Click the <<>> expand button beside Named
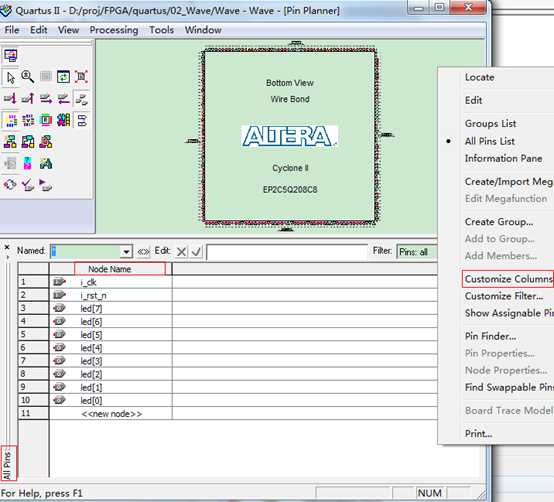The height and width of the screenshot is (502, 554). [x=143, y=252]
